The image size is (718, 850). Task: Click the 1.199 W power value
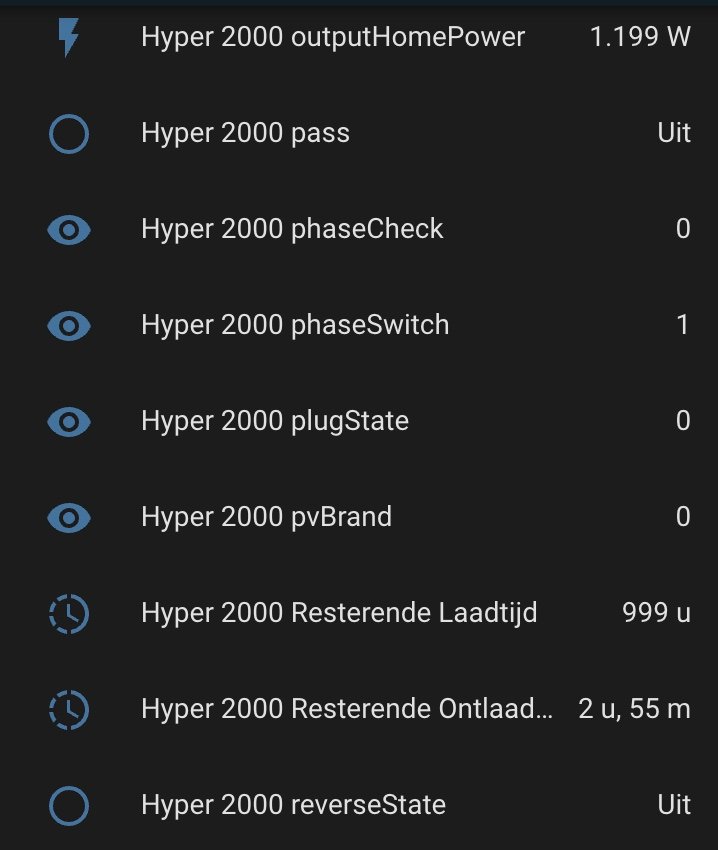click(640, 37)
